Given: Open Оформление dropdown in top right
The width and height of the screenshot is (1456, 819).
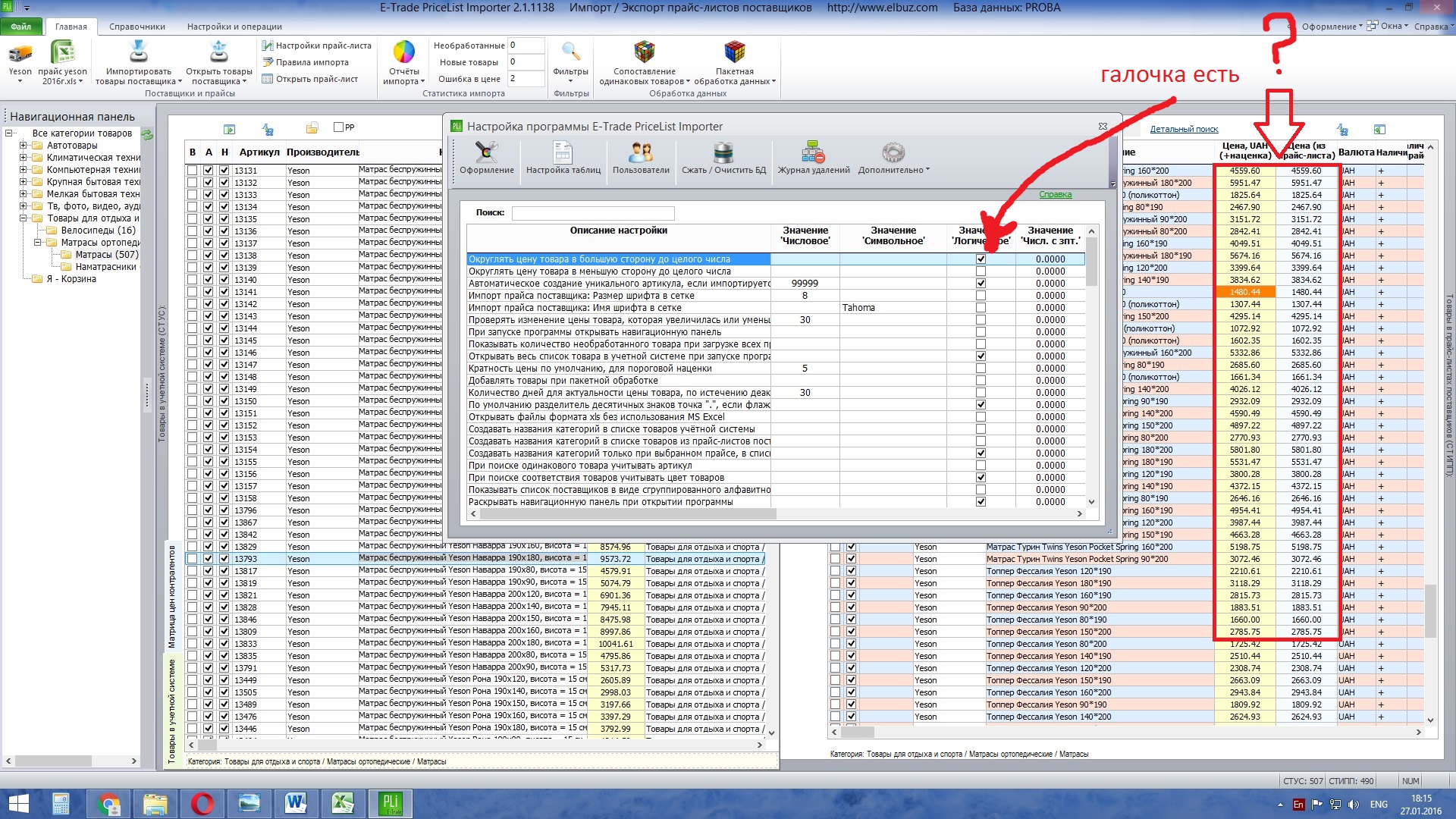Looking at the screenshot, I should (1332, 26).
